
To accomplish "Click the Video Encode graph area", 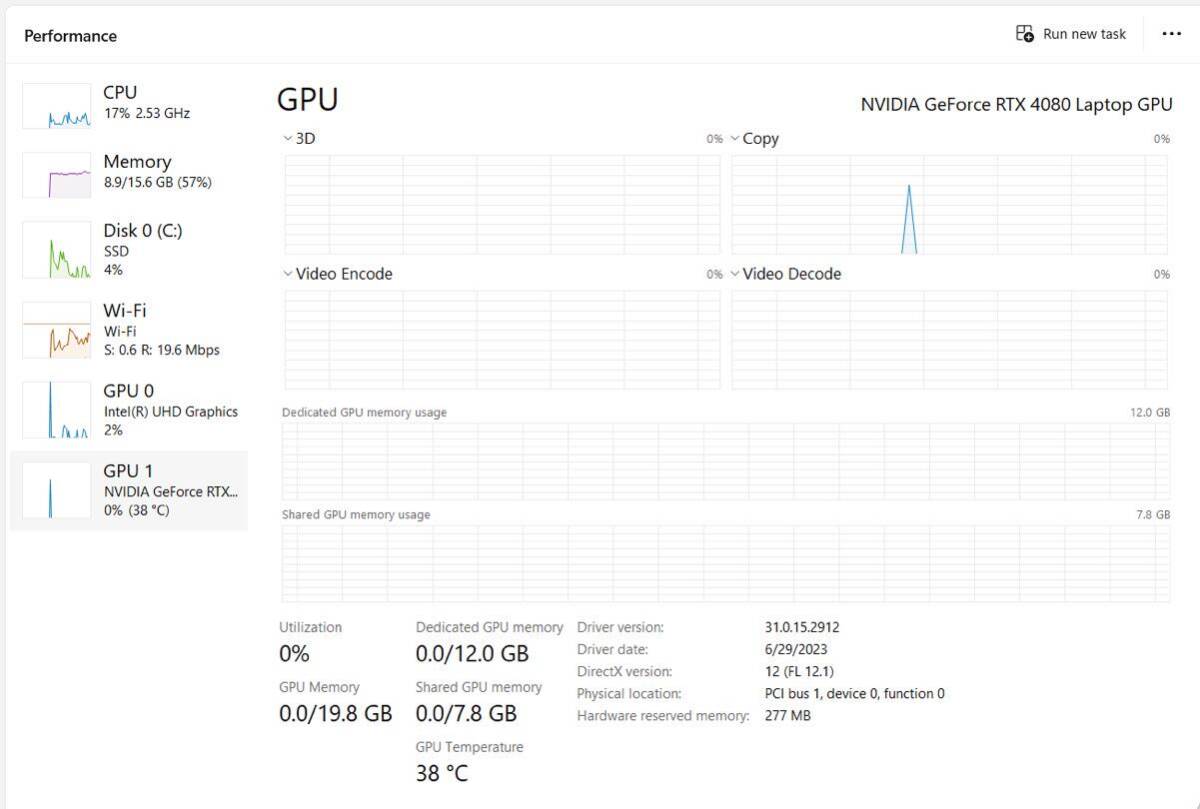I will (502, 339).
